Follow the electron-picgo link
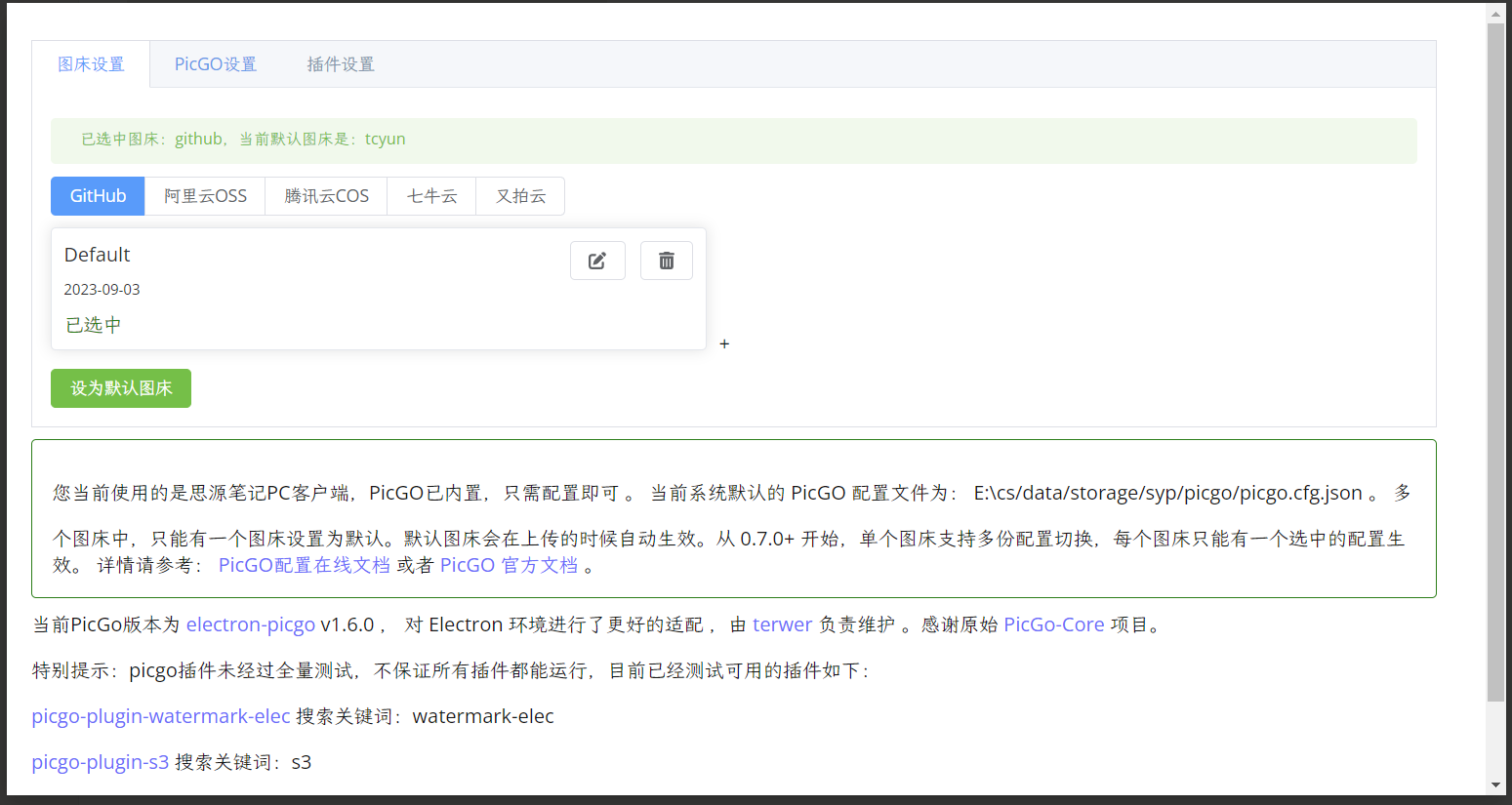This screenshot has height=805, width=1512. coord(251,624)
